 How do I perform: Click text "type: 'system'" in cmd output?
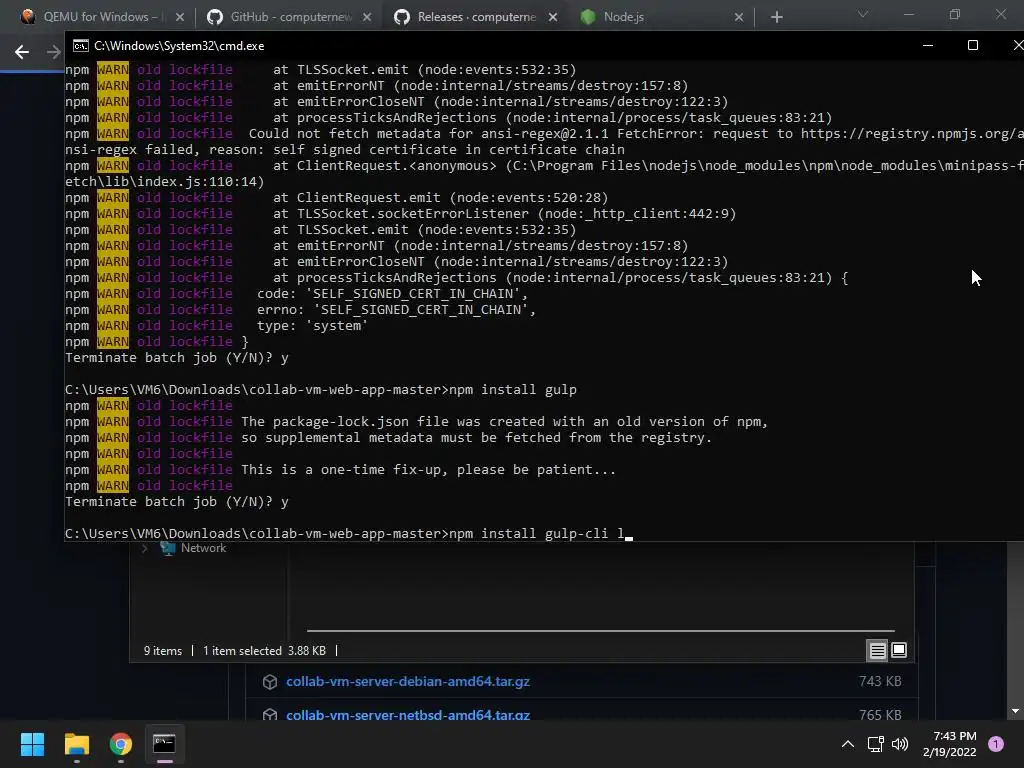(312, 326)
